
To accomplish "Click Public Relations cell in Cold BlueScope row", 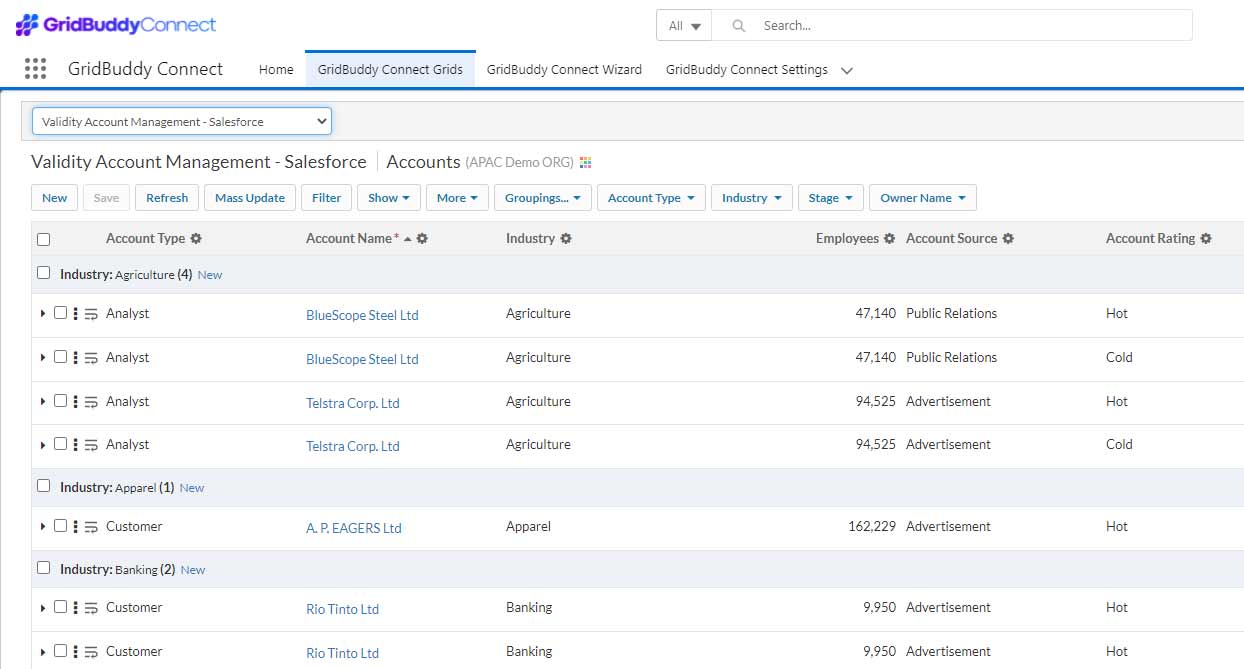I will click(951, 357).
